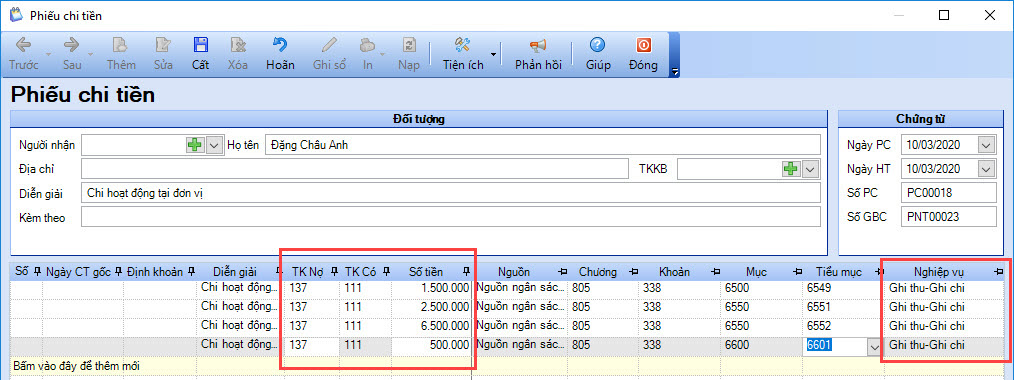
Task: Open the Trước button dropdown arrow
Action: tap(49, 54)
